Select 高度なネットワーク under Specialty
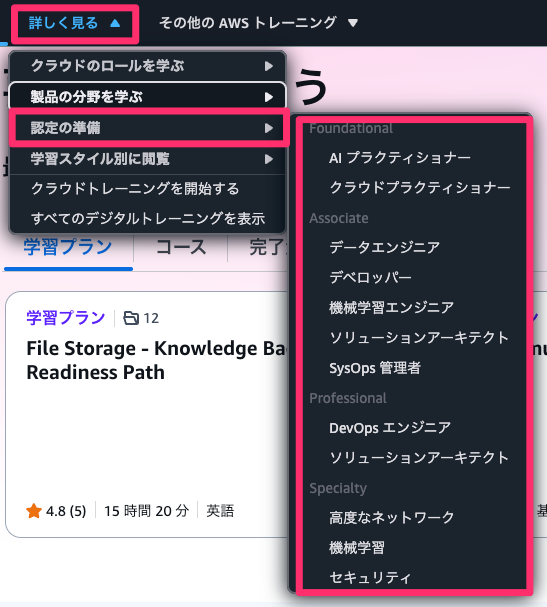The height and width of the screenshot is (607, 547). 391,518
